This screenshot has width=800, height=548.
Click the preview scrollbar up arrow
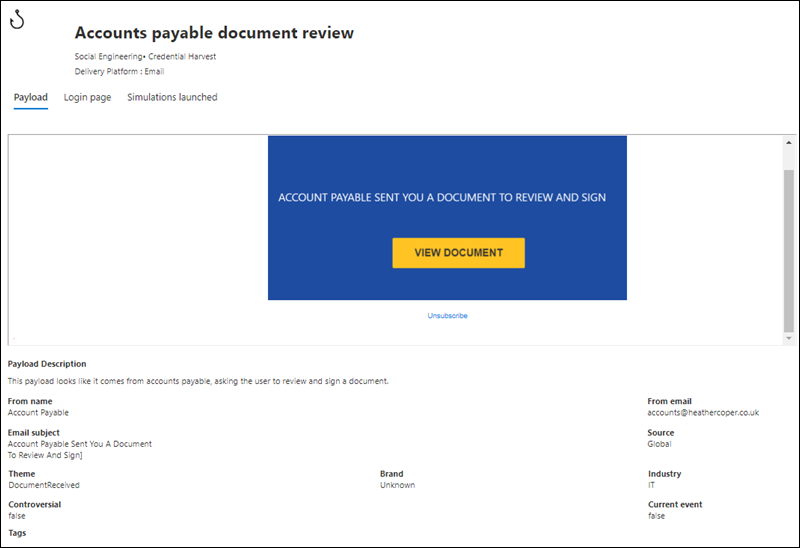[789, 142]
